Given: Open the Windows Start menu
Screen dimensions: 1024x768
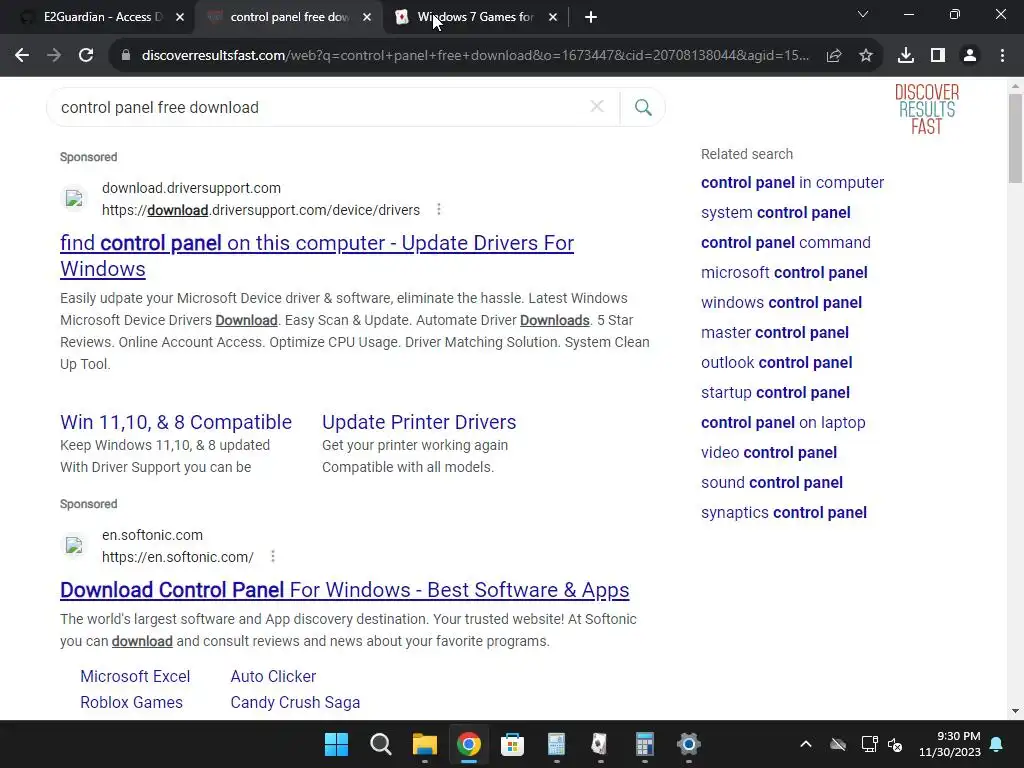Looking at the screenshot, I should [336, 744].
